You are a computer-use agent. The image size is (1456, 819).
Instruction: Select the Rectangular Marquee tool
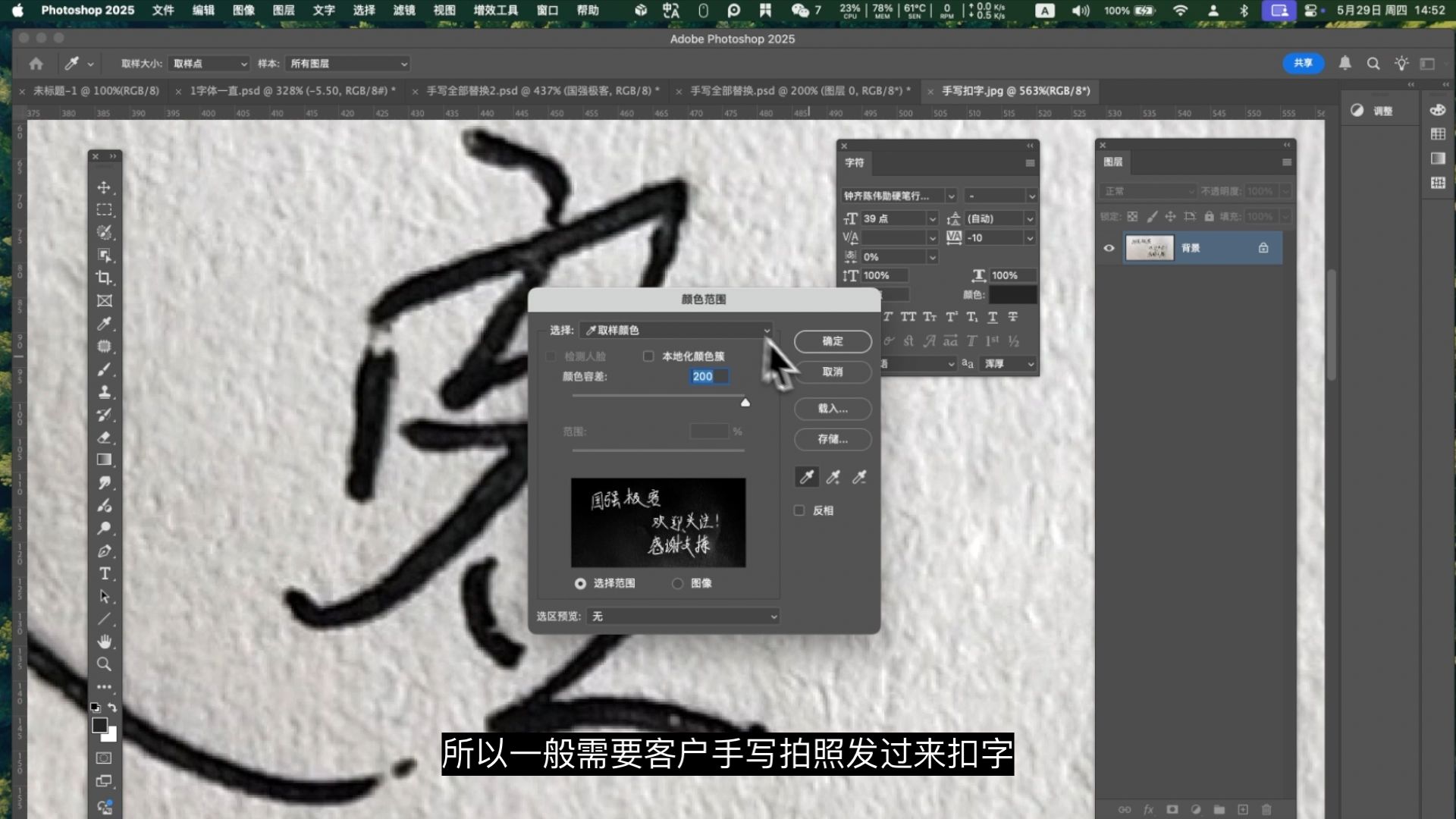tap(104, 210)
